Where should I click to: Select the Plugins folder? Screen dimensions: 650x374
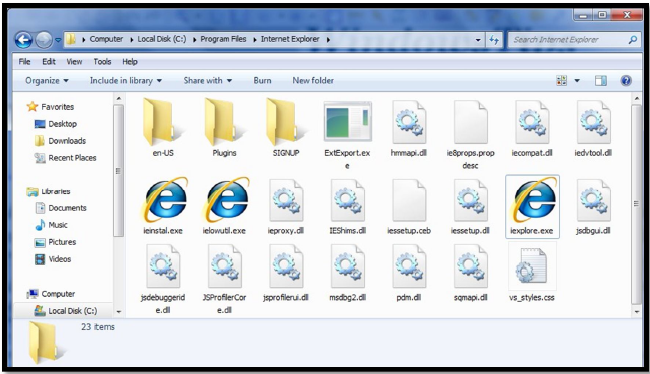224,128
